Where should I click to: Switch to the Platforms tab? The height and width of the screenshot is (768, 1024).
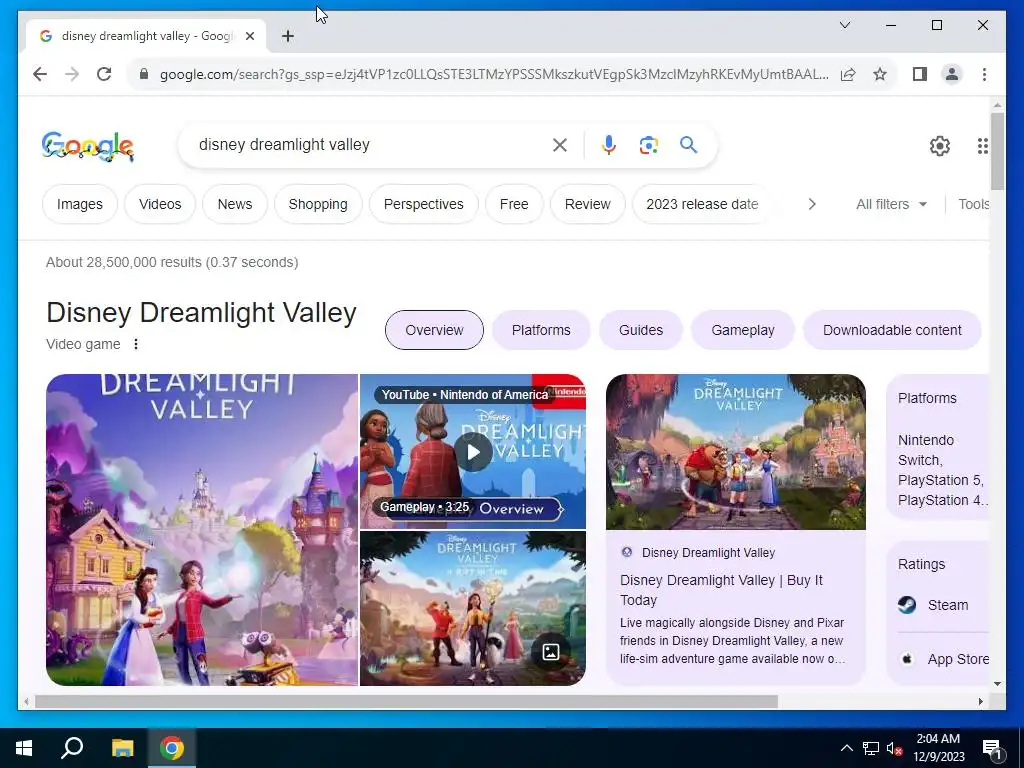click(x=541, y=330)
